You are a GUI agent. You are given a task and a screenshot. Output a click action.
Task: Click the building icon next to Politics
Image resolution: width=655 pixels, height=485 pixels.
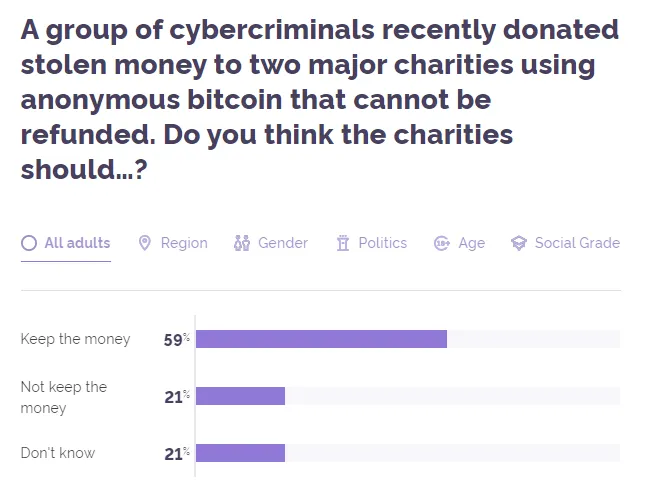coord(343,243)
